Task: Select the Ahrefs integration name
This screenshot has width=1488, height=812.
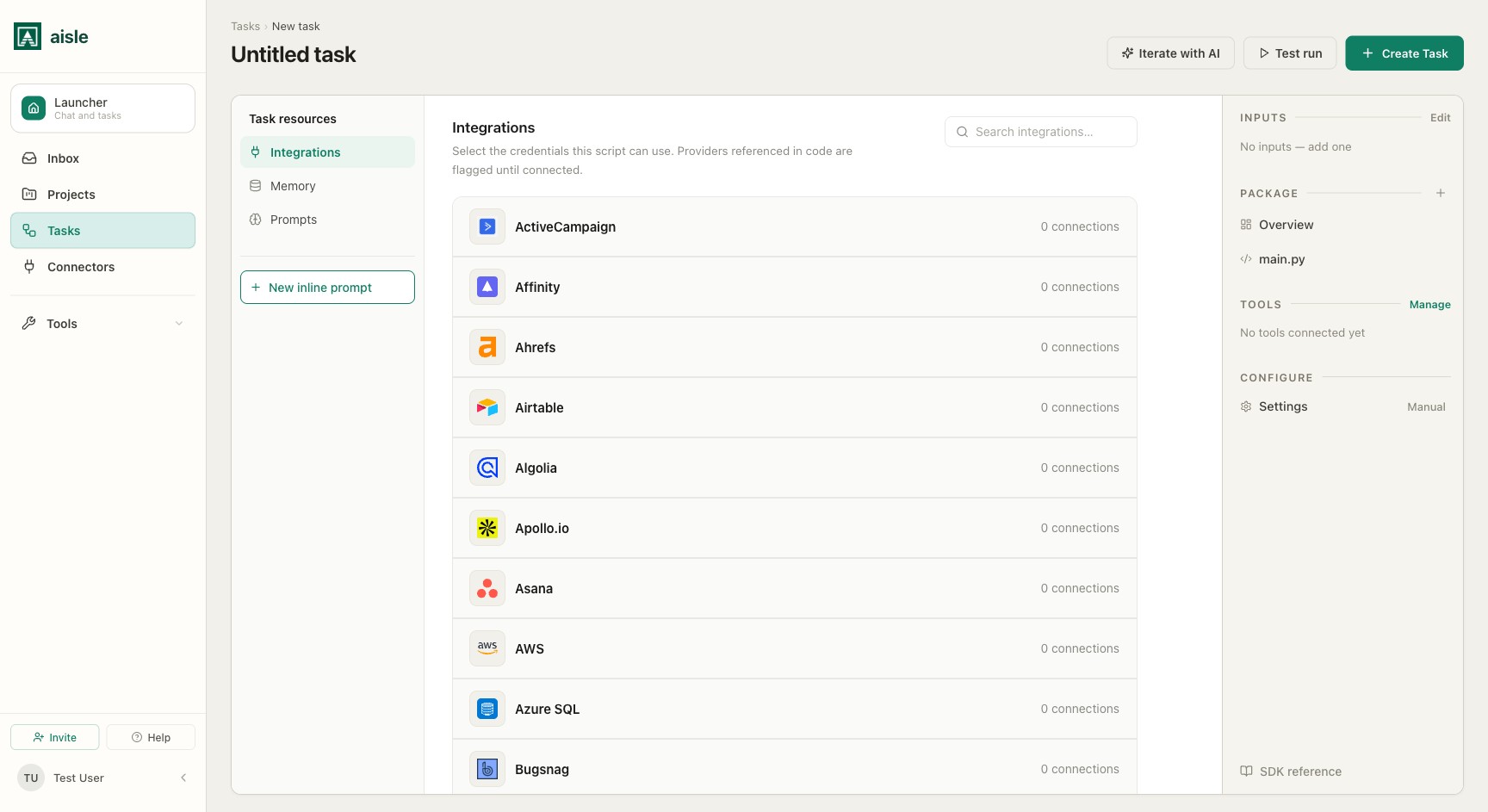Action: click(x=535, y=348)
